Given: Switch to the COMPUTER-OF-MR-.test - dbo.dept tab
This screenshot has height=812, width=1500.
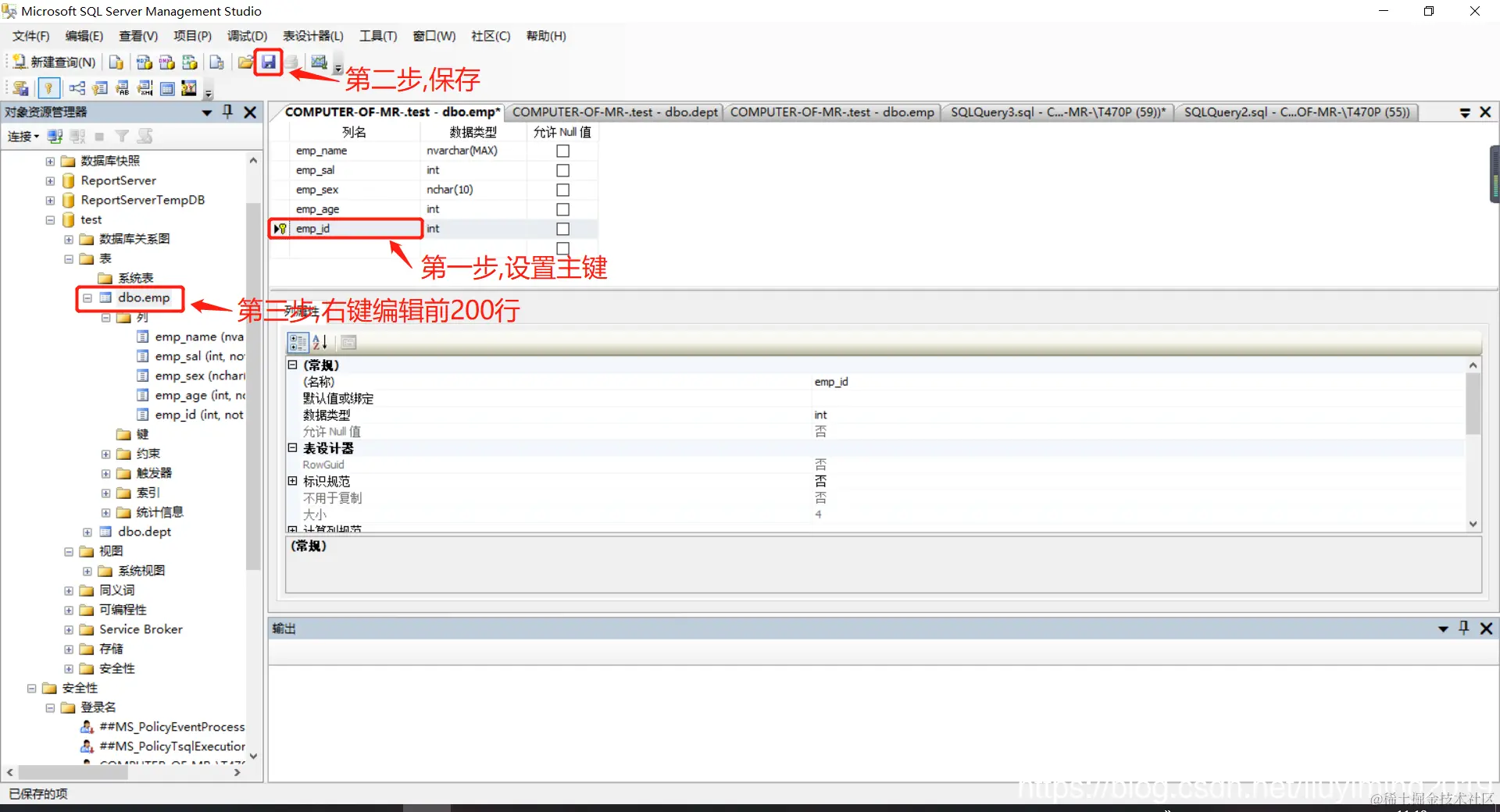Looking at the screenshot, I should coord(615,112).
